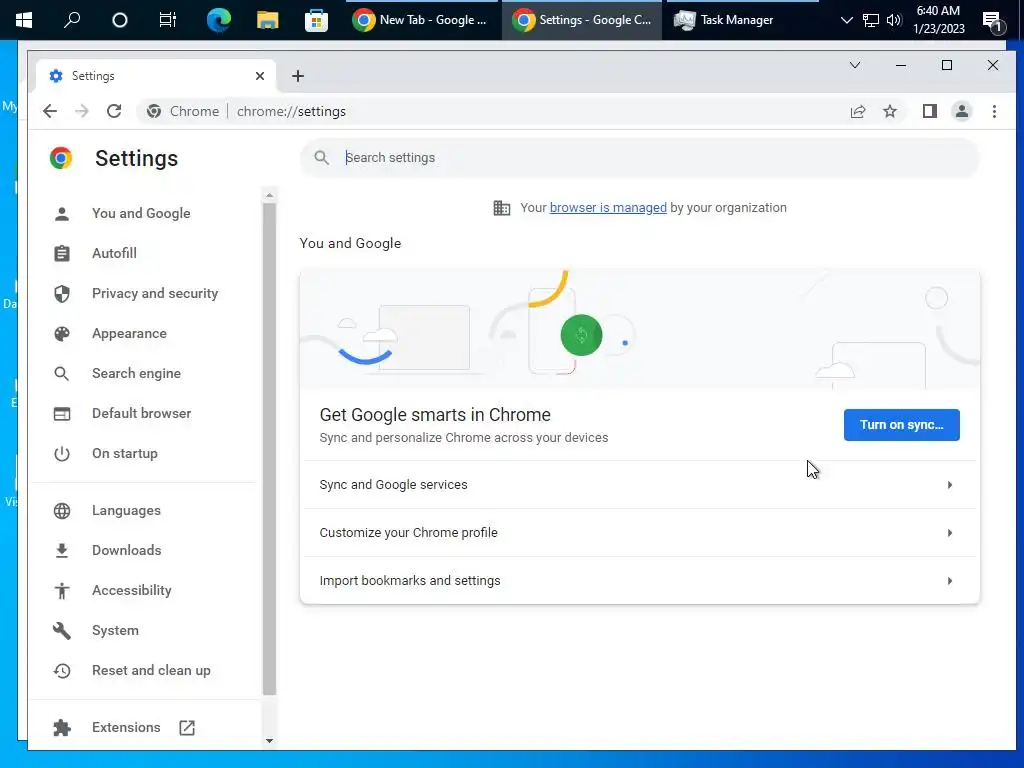
Task: Expand Sync and Google services arrow
Action: (x=950, y=485)
